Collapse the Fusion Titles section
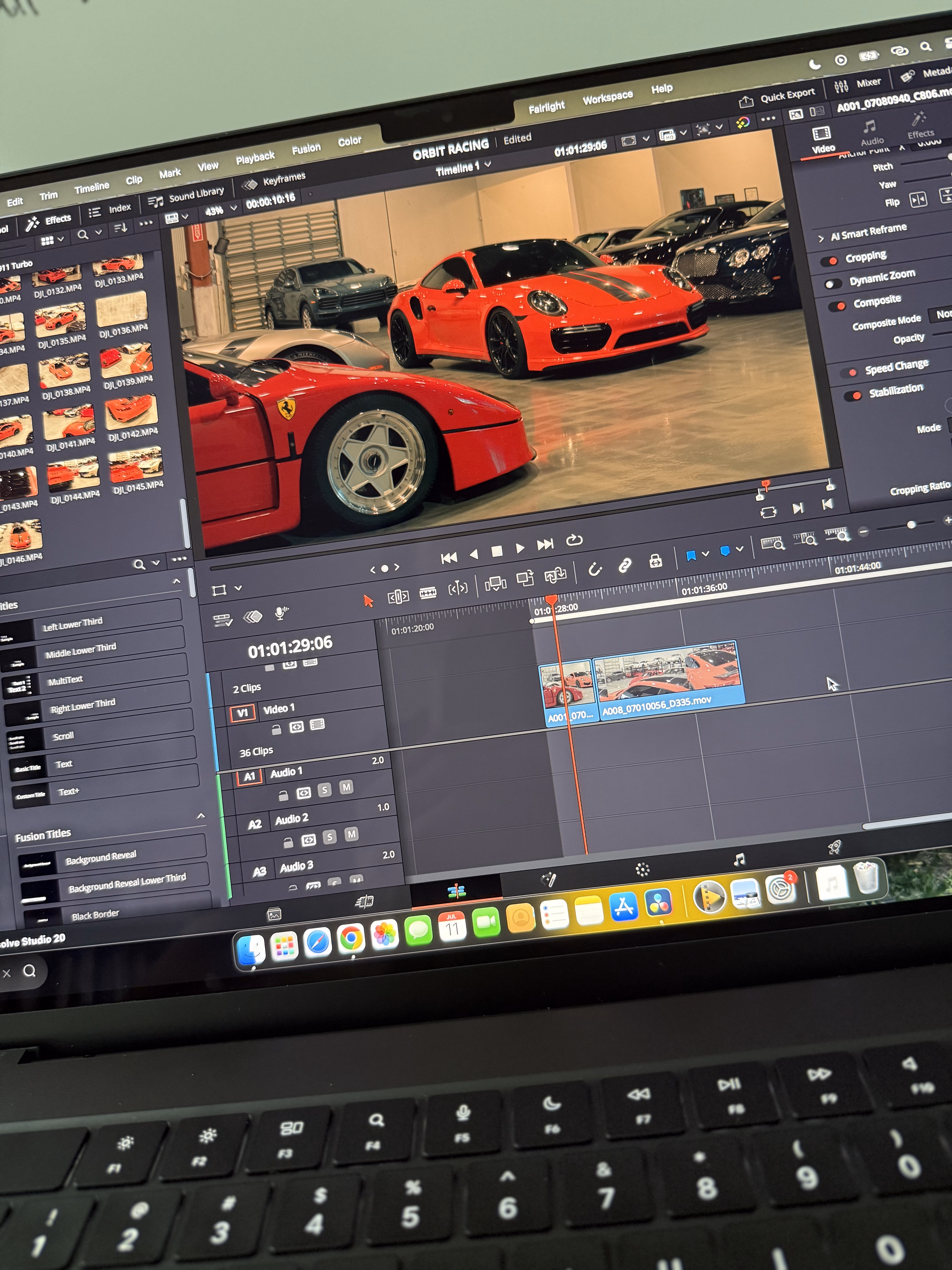952x1270 pixels. [201, 816]
